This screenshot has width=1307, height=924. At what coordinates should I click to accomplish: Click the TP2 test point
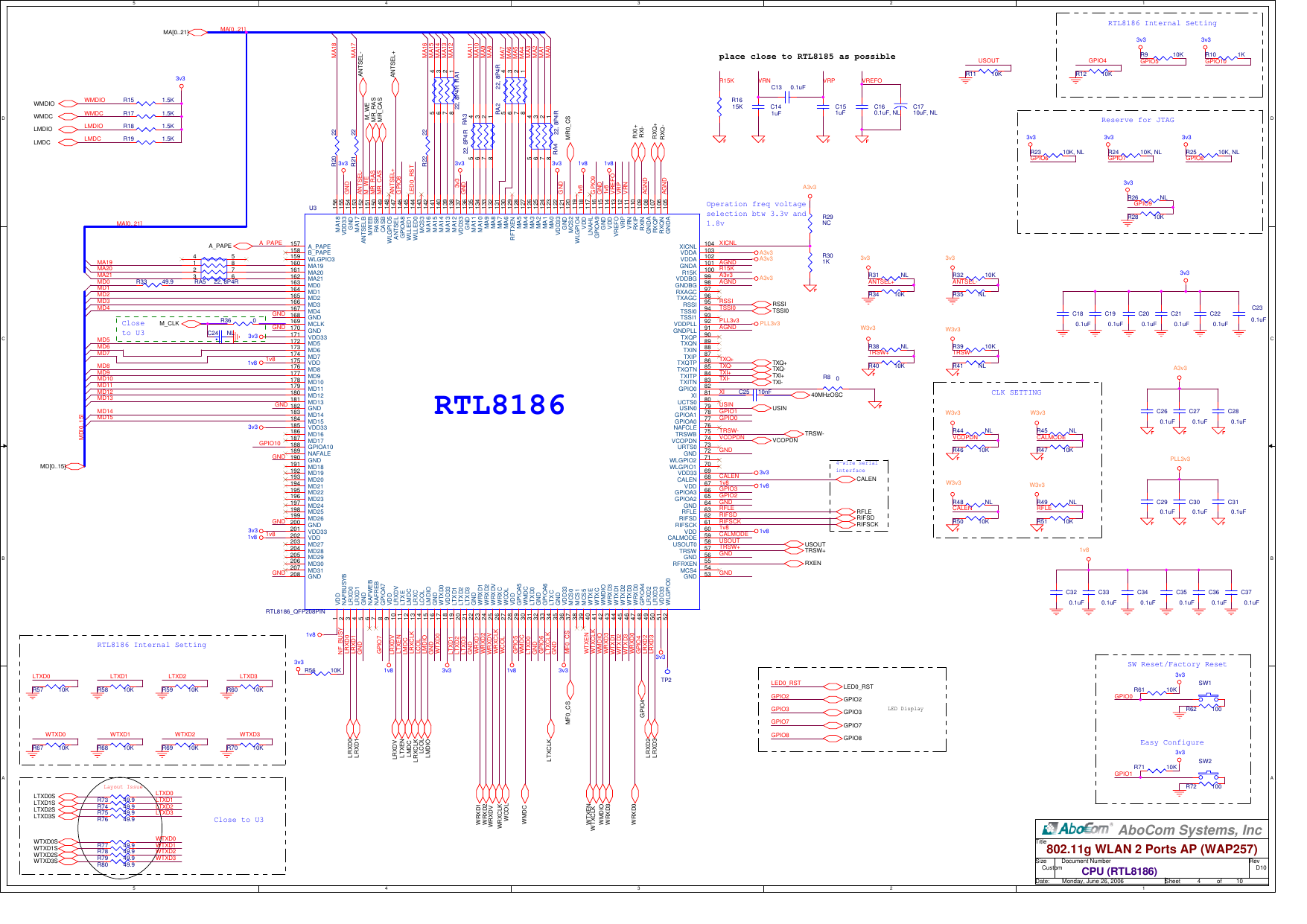667,672
